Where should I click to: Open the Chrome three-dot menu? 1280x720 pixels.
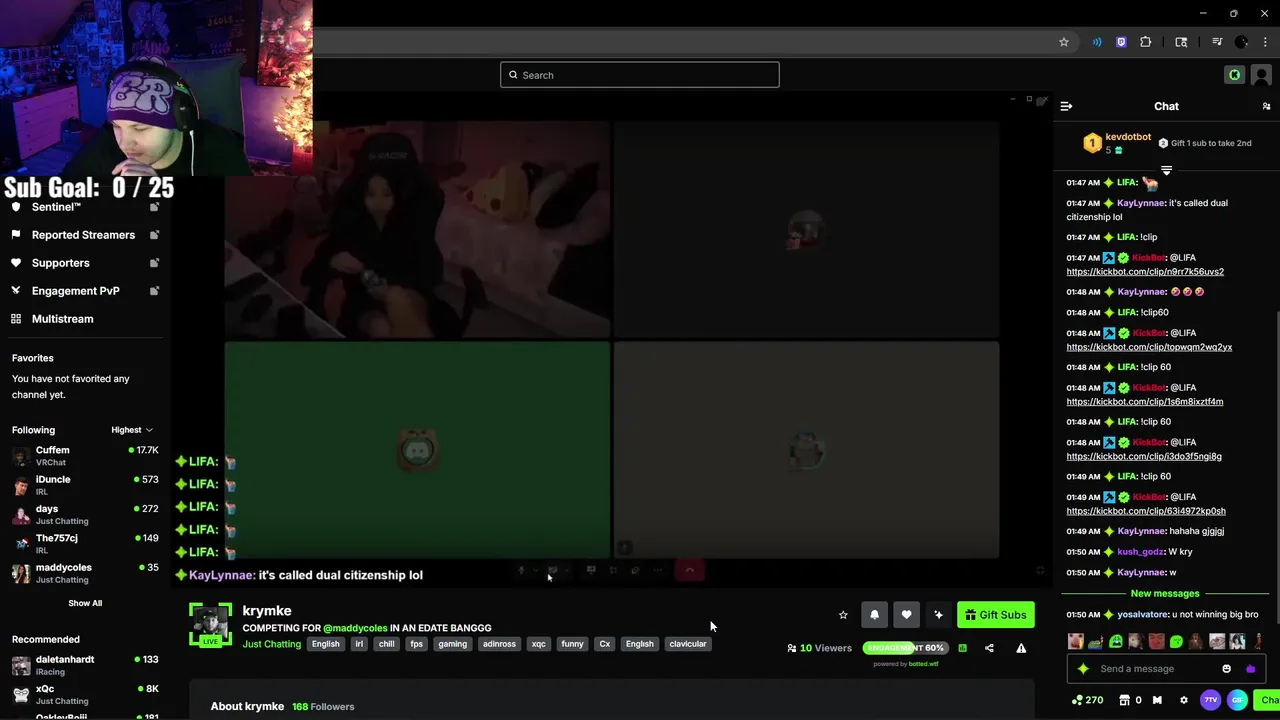point(1265,42)
